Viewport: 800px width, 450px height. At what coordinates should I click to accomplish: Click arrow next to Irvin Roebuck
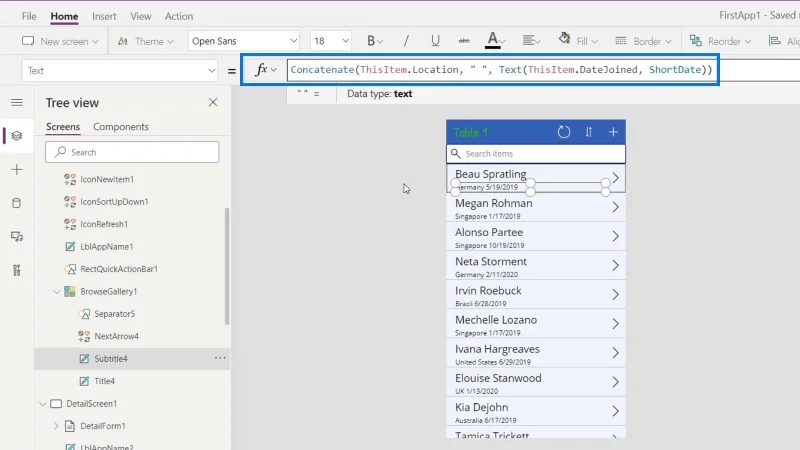click(x=615, y=294)
